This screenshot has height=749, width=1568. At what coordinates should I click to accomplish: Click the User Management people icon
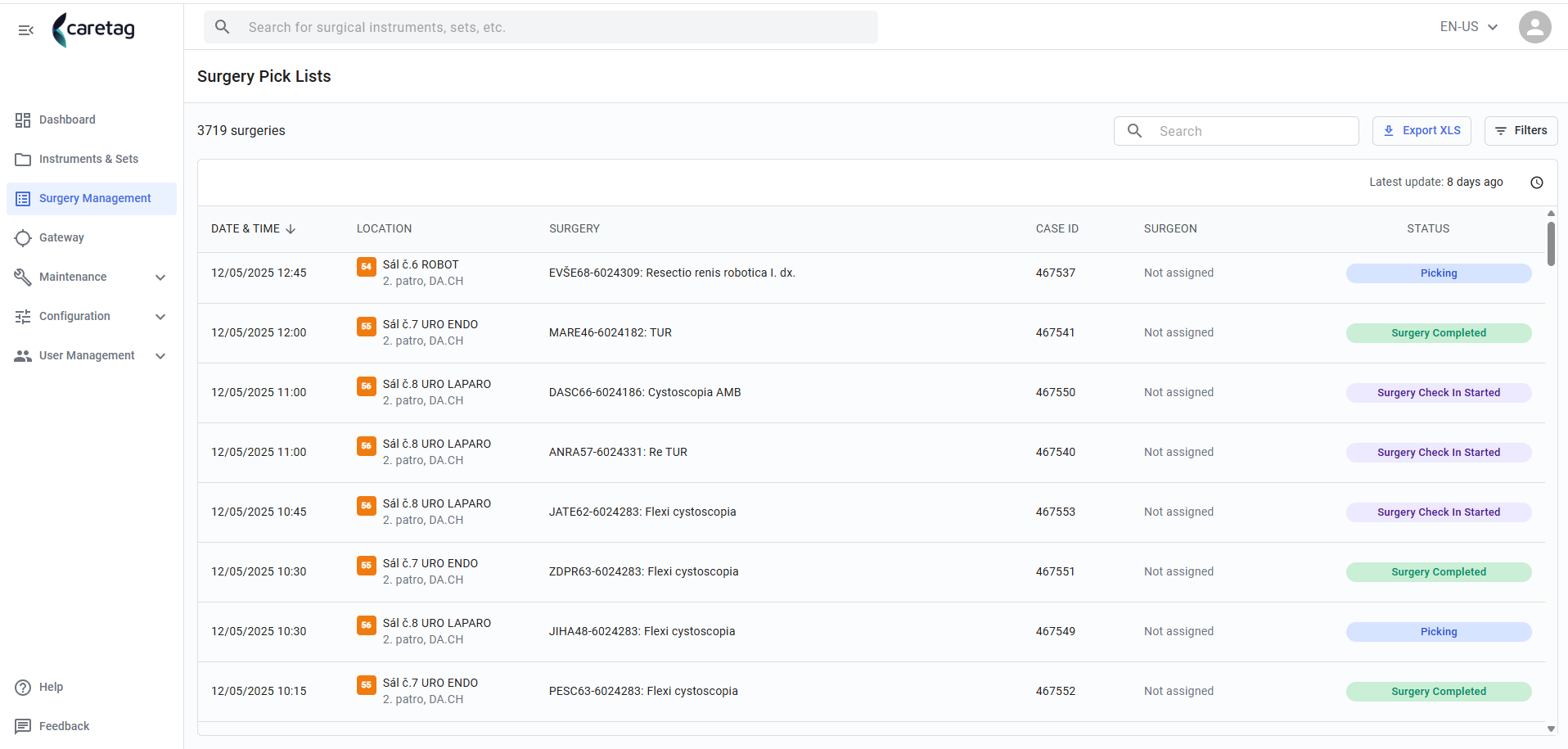point(23,355)
